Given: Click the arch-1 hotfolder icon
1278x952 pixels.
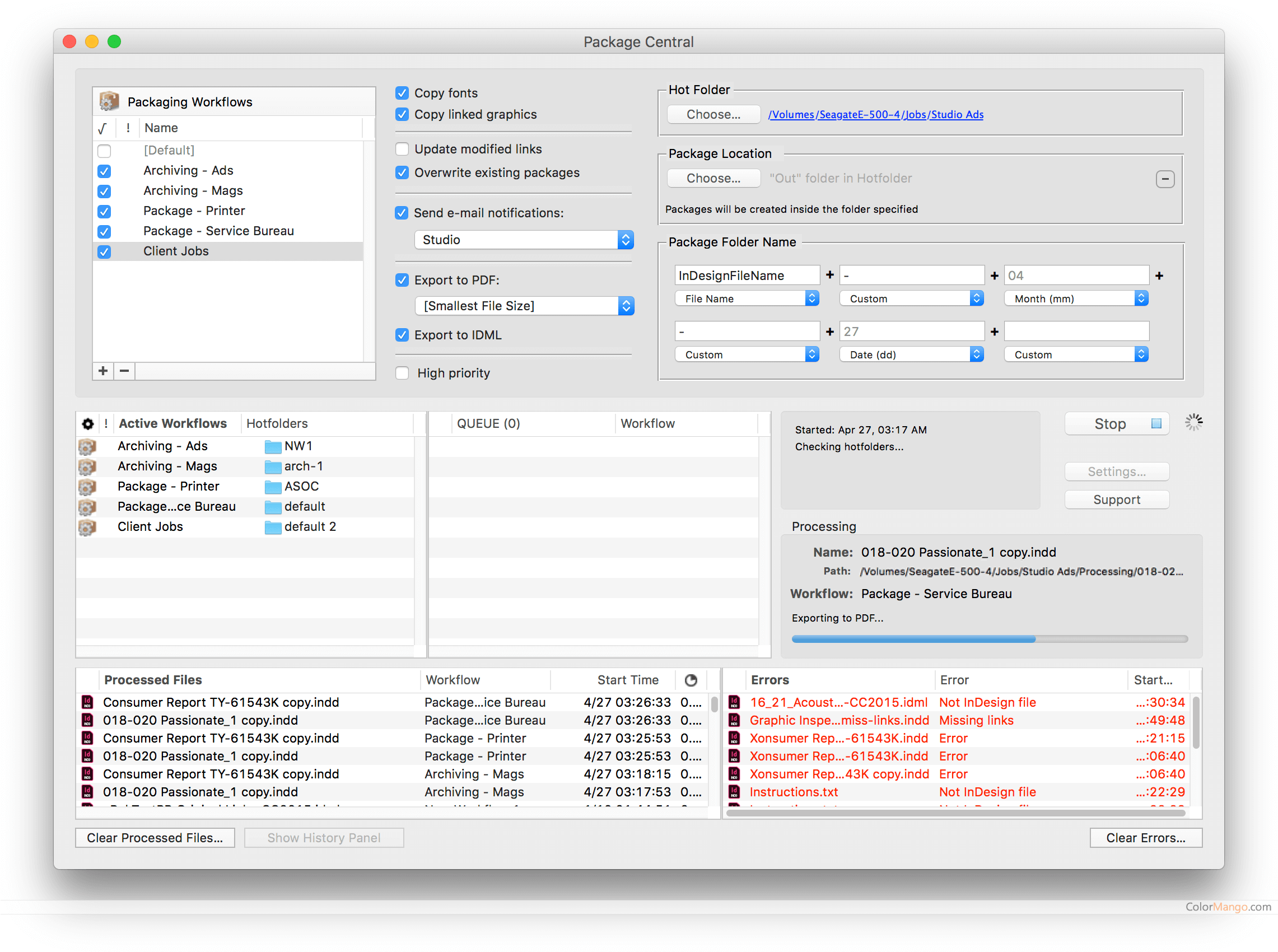Looking at the screenshot, I should pos(273,467).
